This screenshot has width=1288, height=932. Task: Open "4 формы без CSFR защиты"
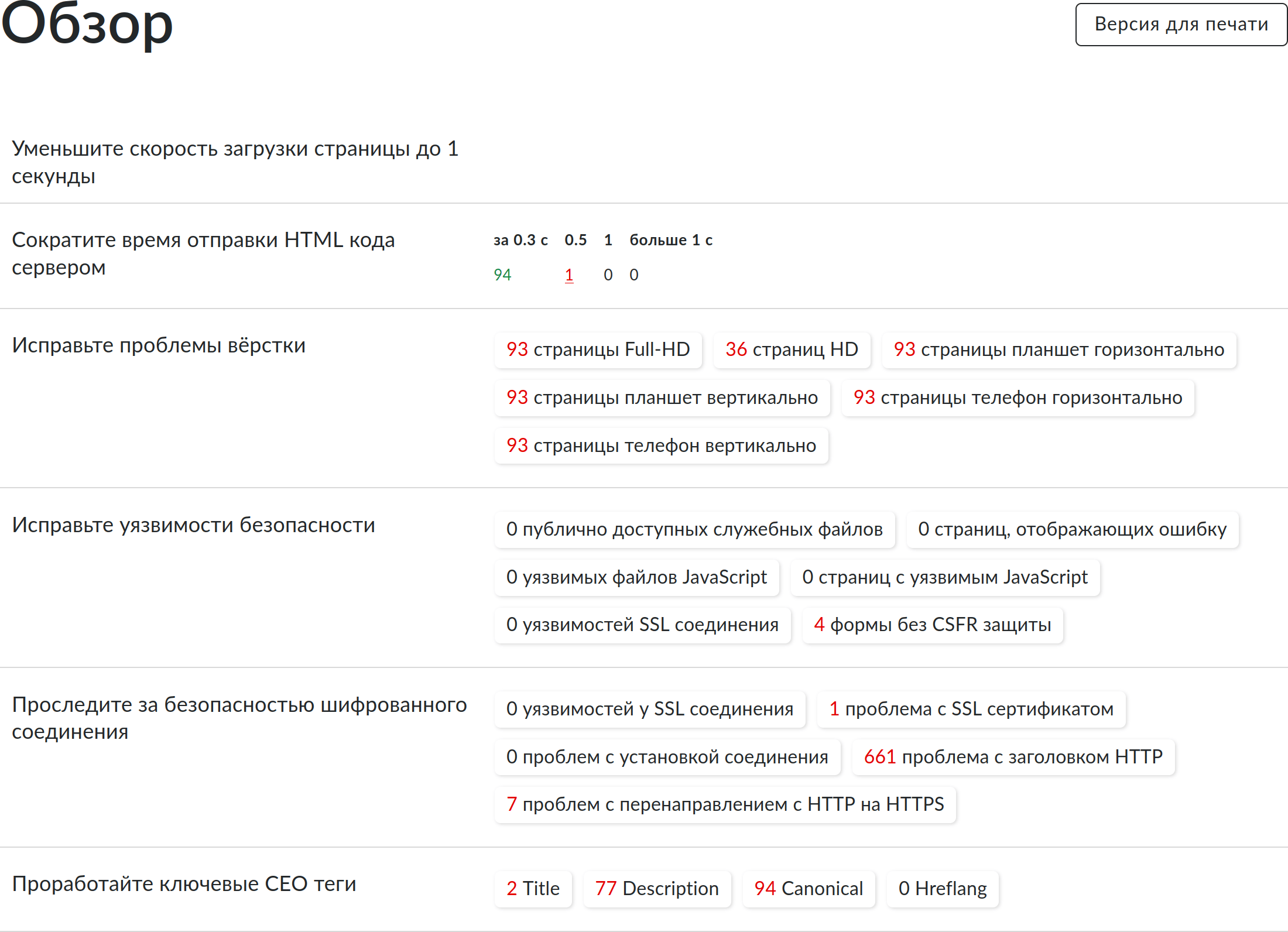932,625
